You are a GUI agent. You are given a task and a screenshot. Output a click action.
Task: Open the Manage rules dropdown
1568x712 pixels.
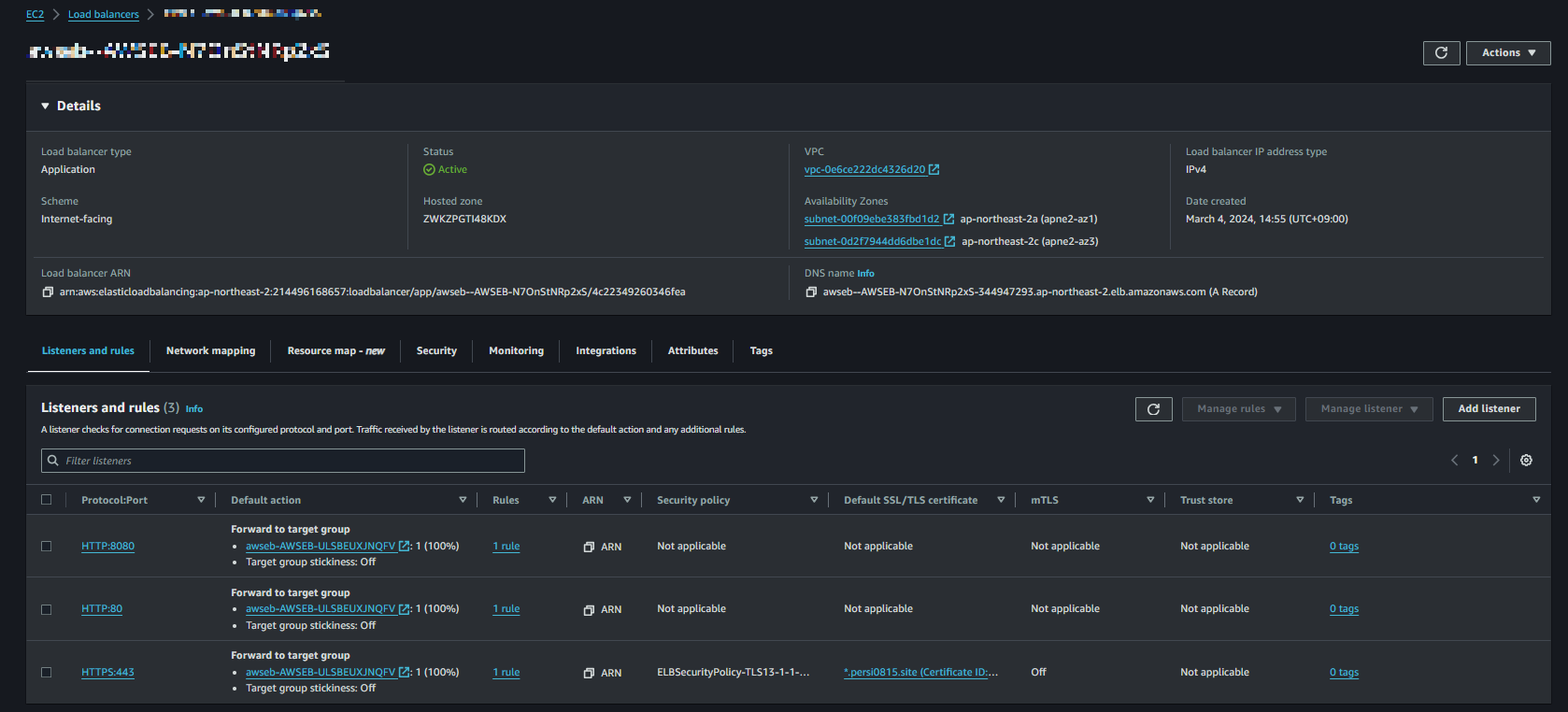(x=1239, y=409)
